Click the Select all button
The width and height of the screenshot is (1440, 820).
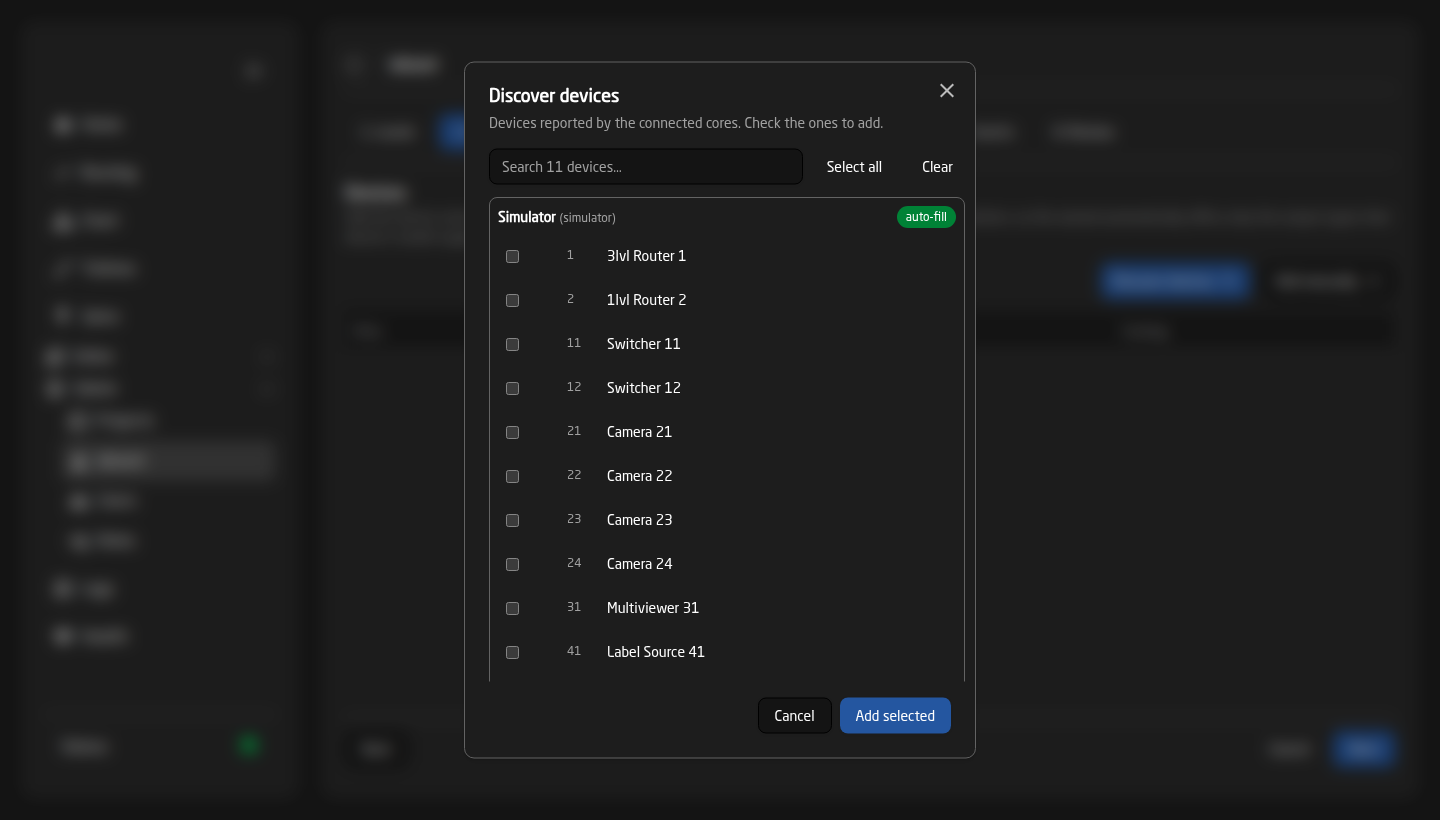tap(854, 167)
